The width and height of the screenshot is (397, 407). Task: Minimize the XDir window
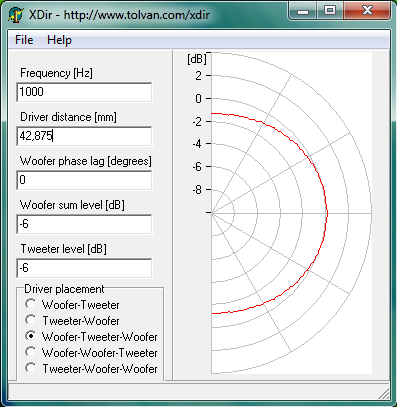pyautogui.click(x=303, y=11)
